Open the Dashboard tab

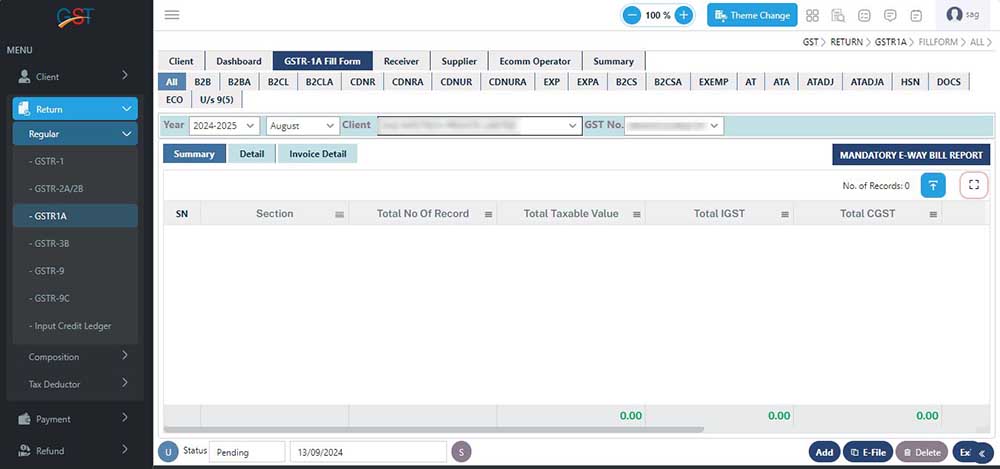pyautogui.click(x=238, y=61)
